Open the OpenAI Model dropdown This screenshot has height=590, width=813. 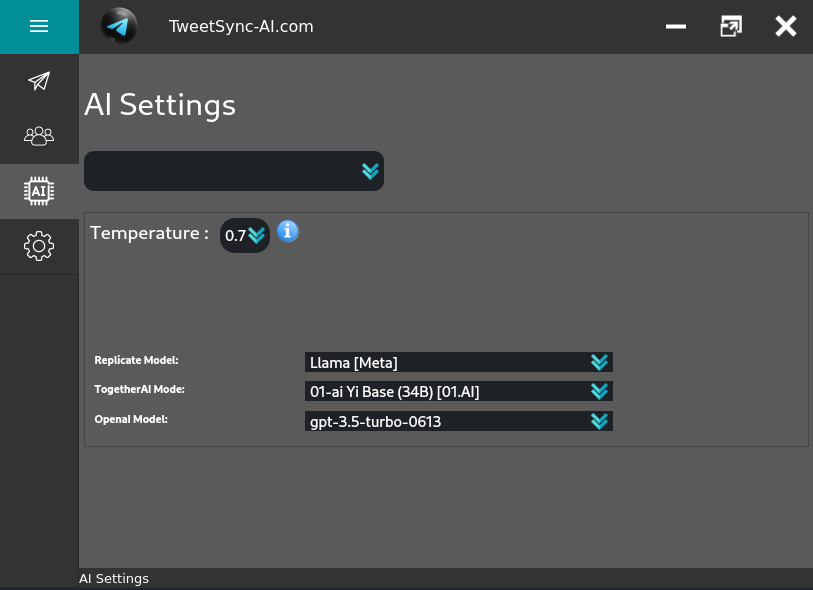click(458, 422)
